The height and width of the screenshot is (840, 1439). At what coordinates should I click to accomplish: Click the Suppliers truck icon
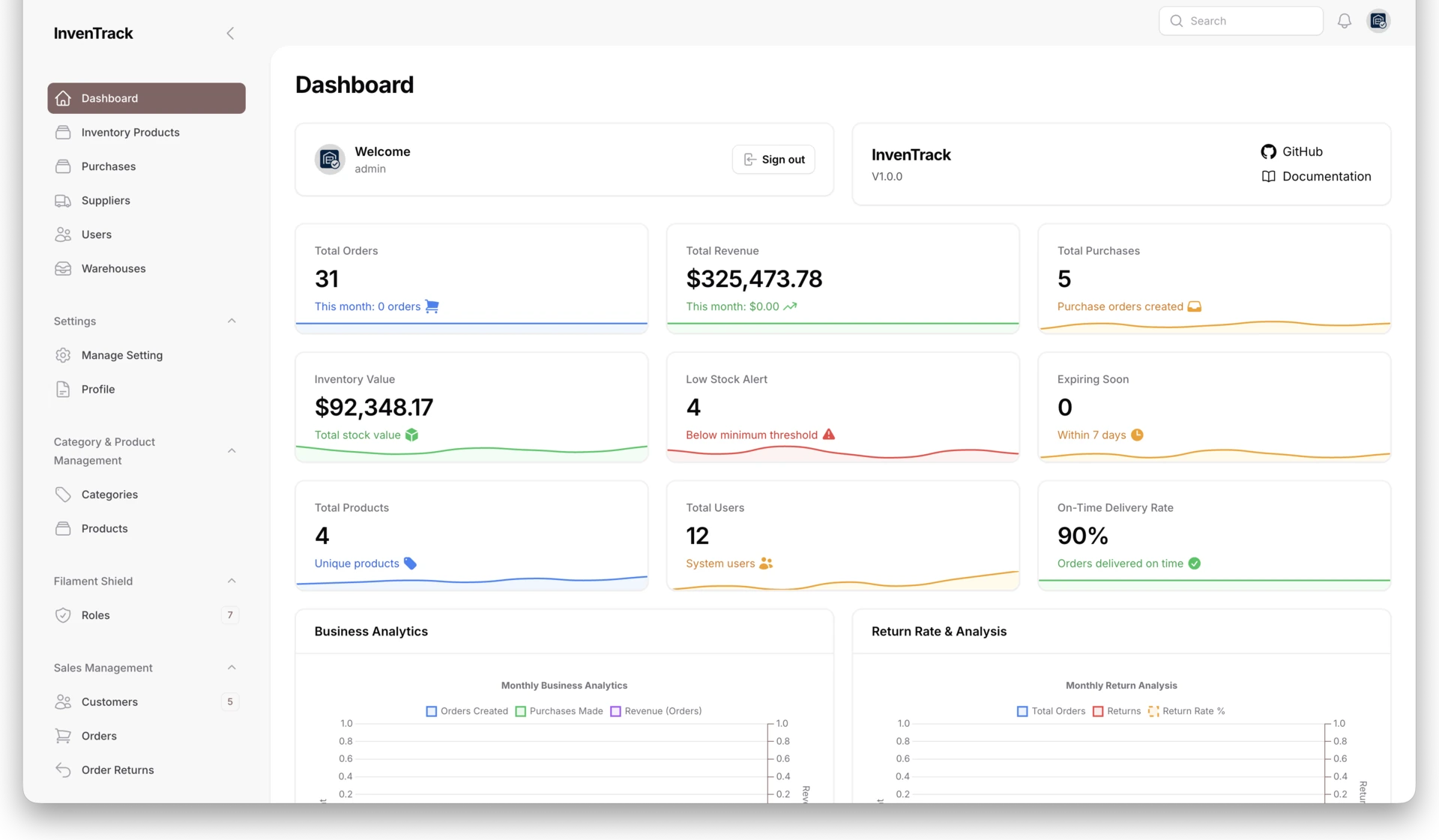(63, 201)
